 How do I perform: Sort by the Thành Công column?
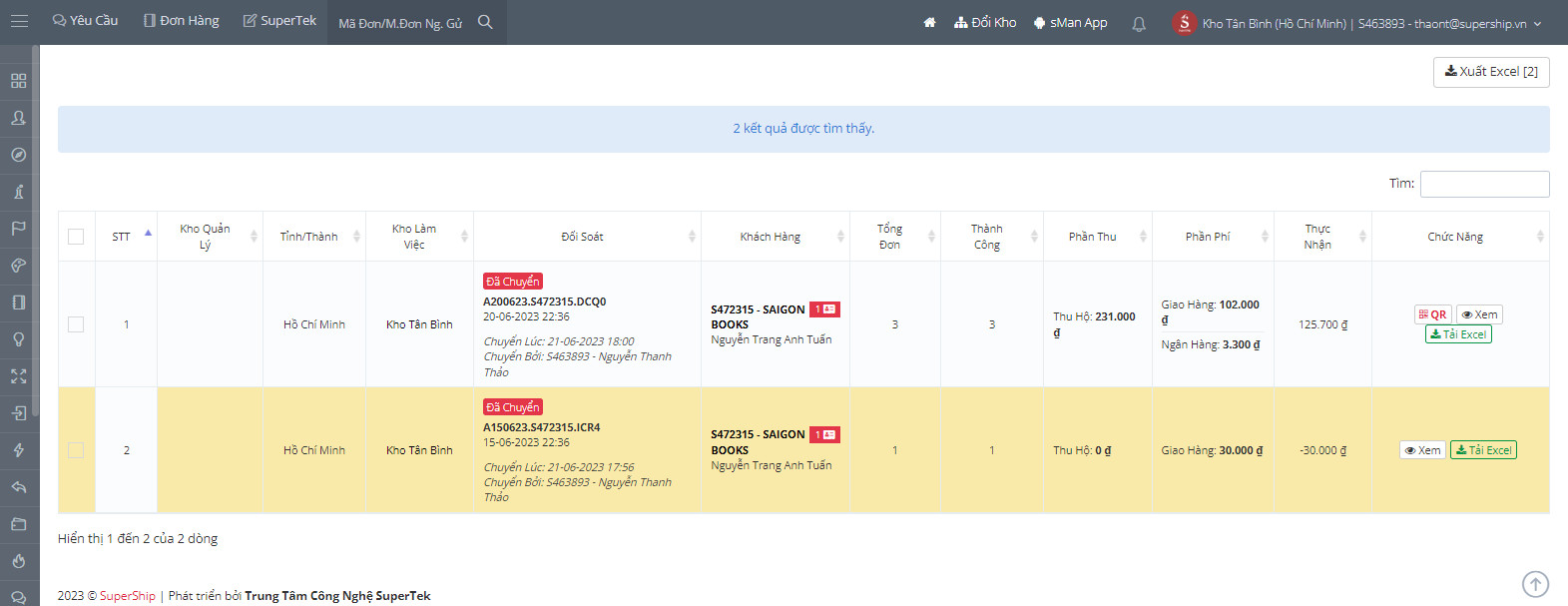(x=992, y=237)
